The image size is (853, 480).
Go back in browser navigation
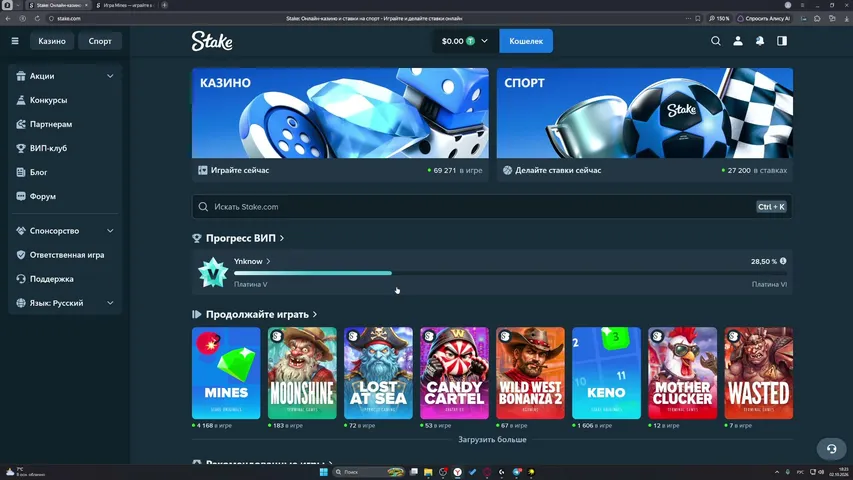point(8,19)
